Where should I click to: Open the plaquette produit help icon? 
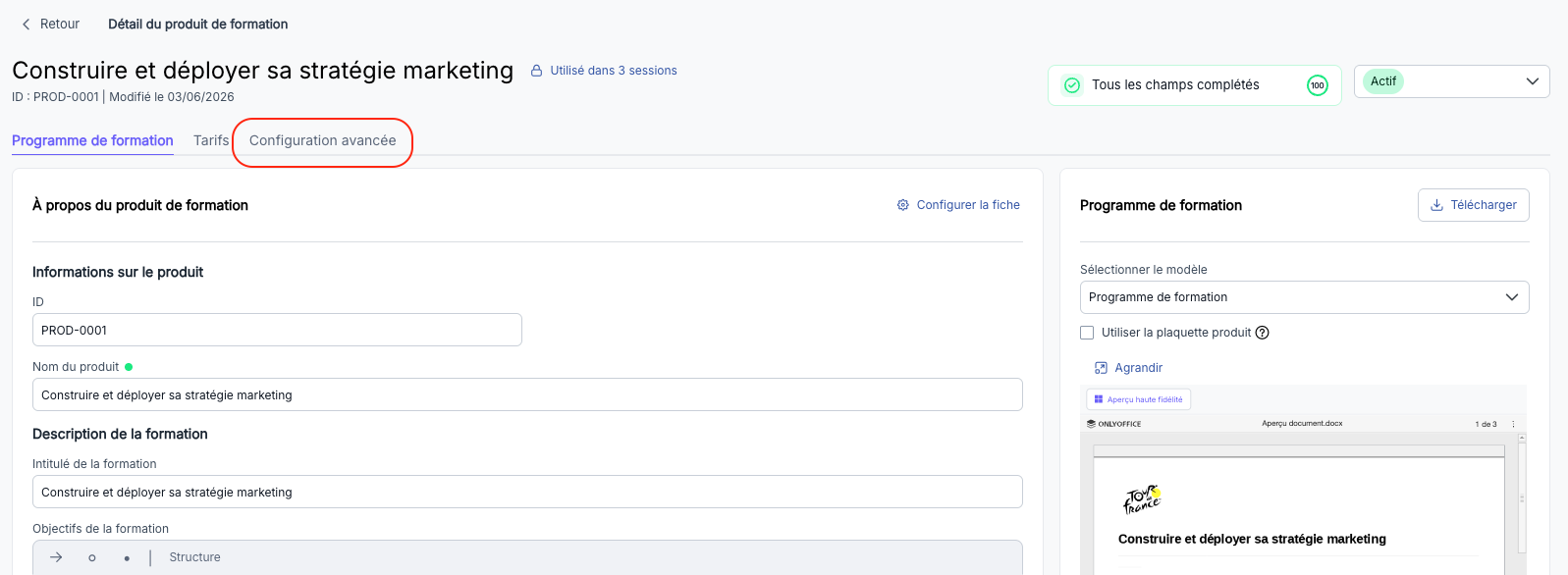point(1263,333)
